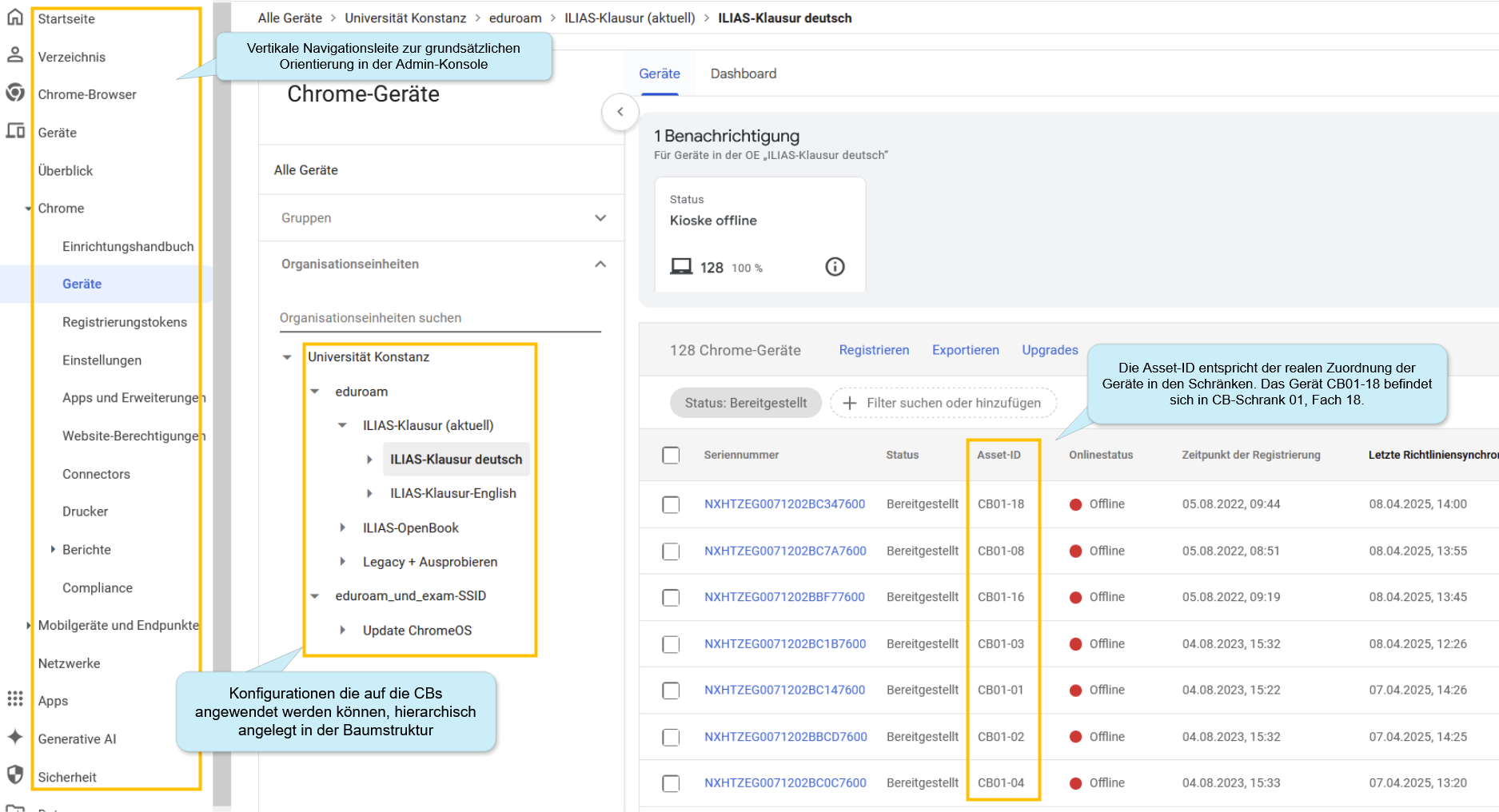This screenshot has width=1499, height=812.
Task: Open Connectors menu item
Action: (96, 474)
